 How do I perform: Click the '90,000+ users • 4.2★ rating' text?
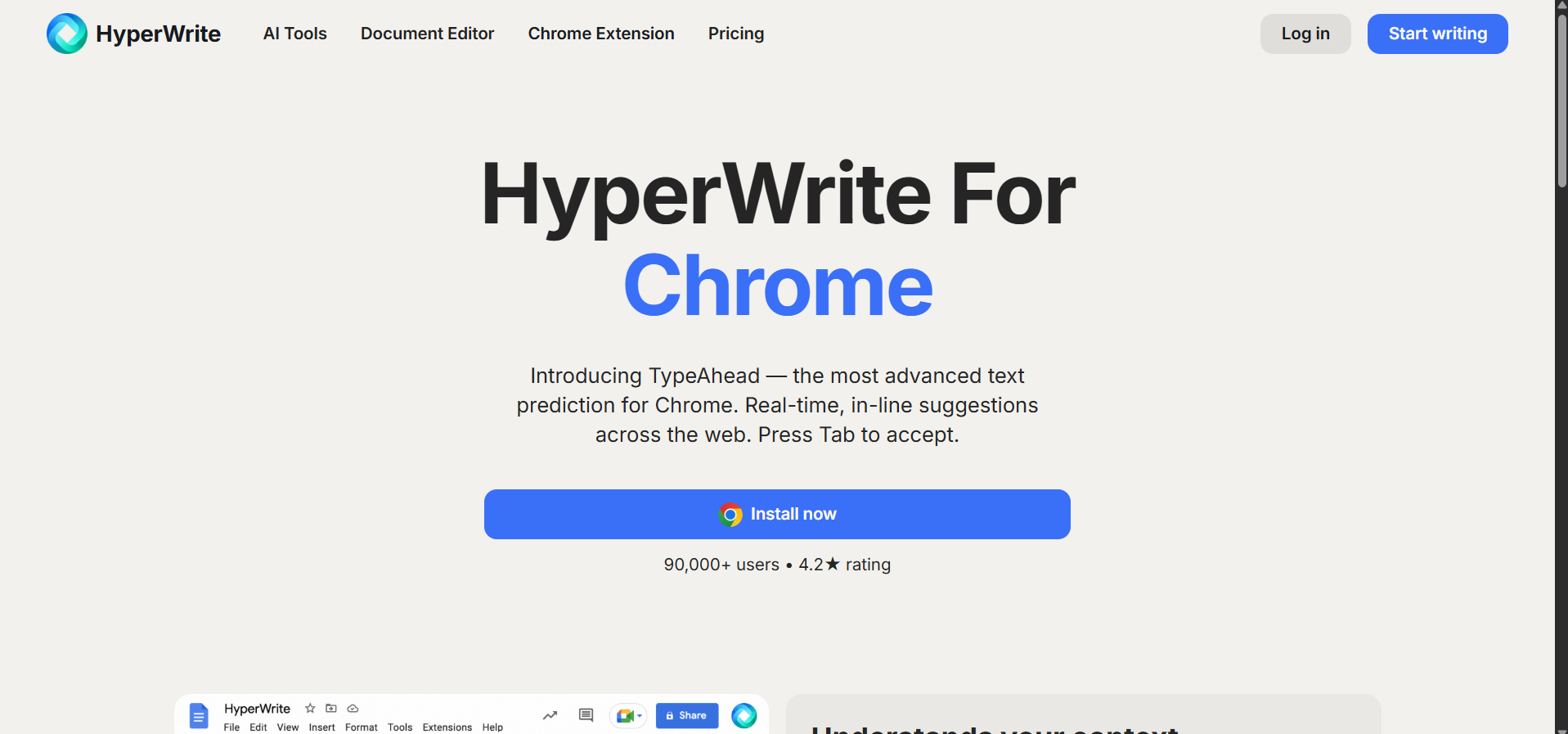777,565
